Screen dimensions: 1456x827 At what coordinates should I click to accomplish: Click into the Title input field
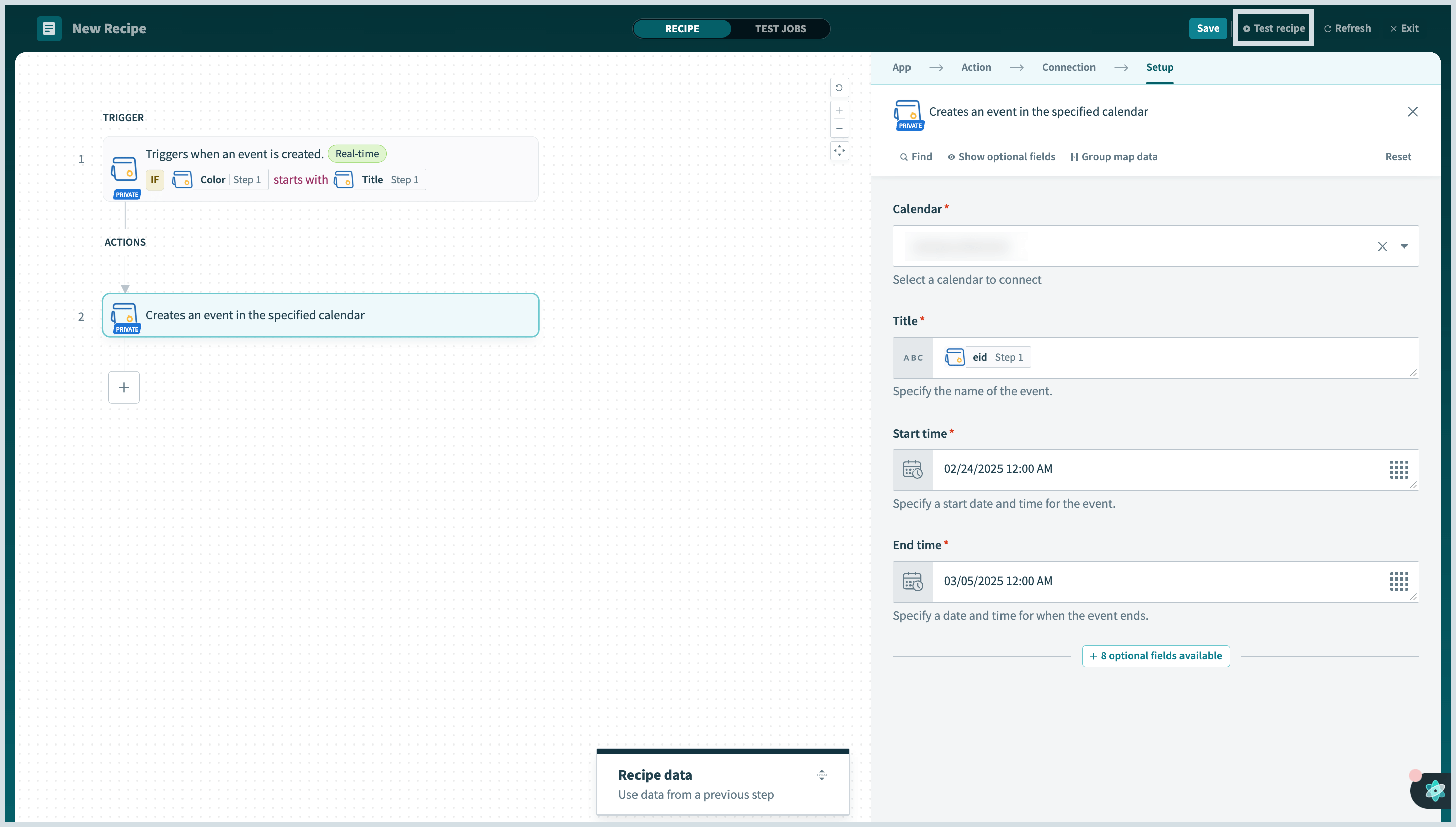1220,358
